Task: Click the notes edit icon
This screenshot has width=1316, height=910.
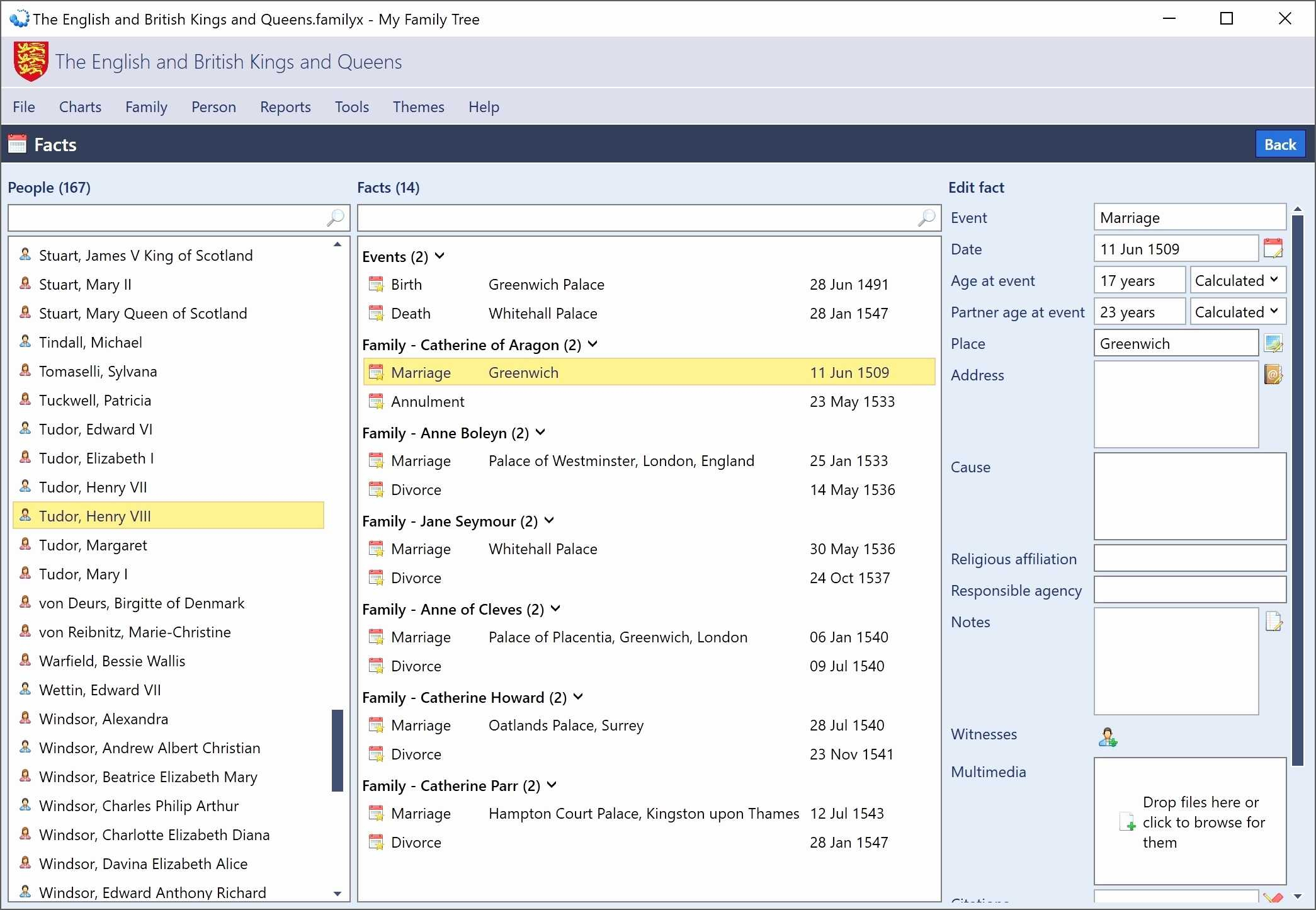Action: tap(1273, 622)
